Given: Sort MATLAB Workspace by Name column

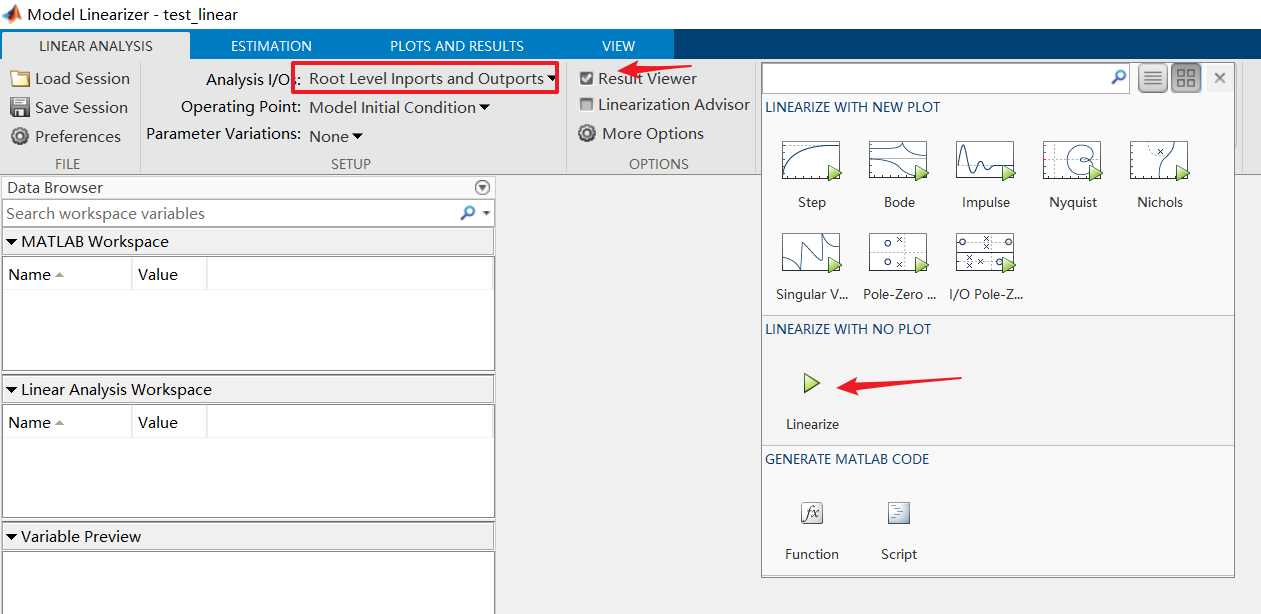Looking at the screenshot, I should (66, 275).
